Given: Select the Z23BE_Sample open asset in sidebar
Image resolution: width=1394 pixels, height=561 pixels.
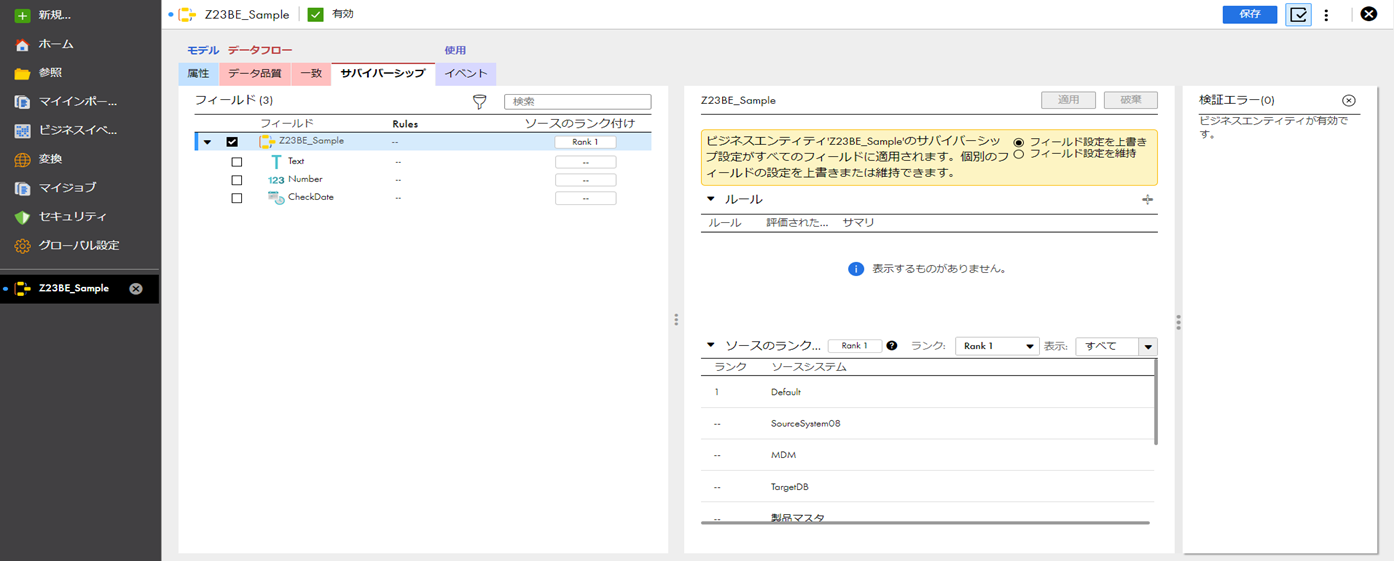Looking at the screenshot, I should (73, 288).
